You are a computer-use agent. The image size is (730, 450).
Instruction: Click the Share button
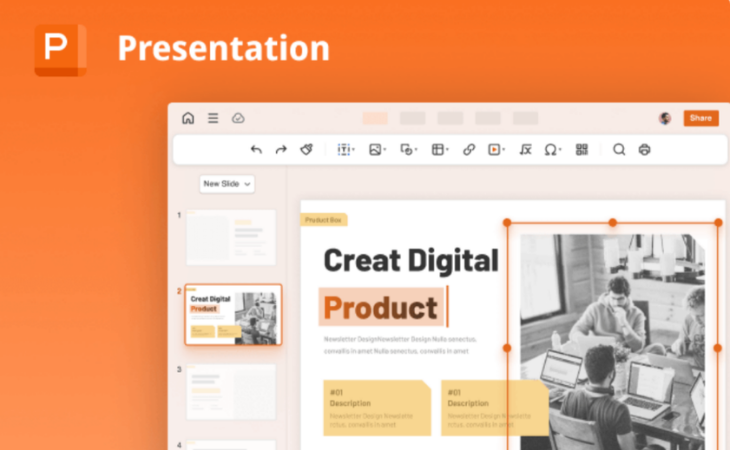point(701,118)
